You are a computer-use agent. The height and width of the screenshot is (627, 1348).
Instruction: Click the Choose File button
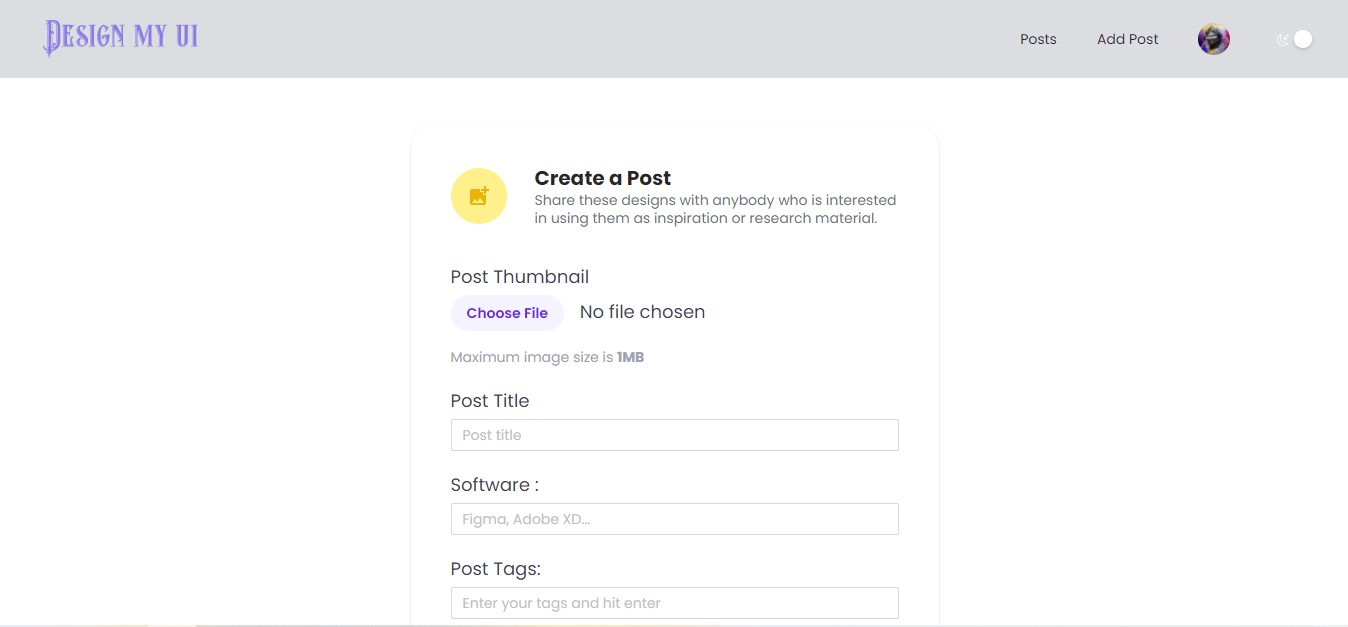pos(507,312)
